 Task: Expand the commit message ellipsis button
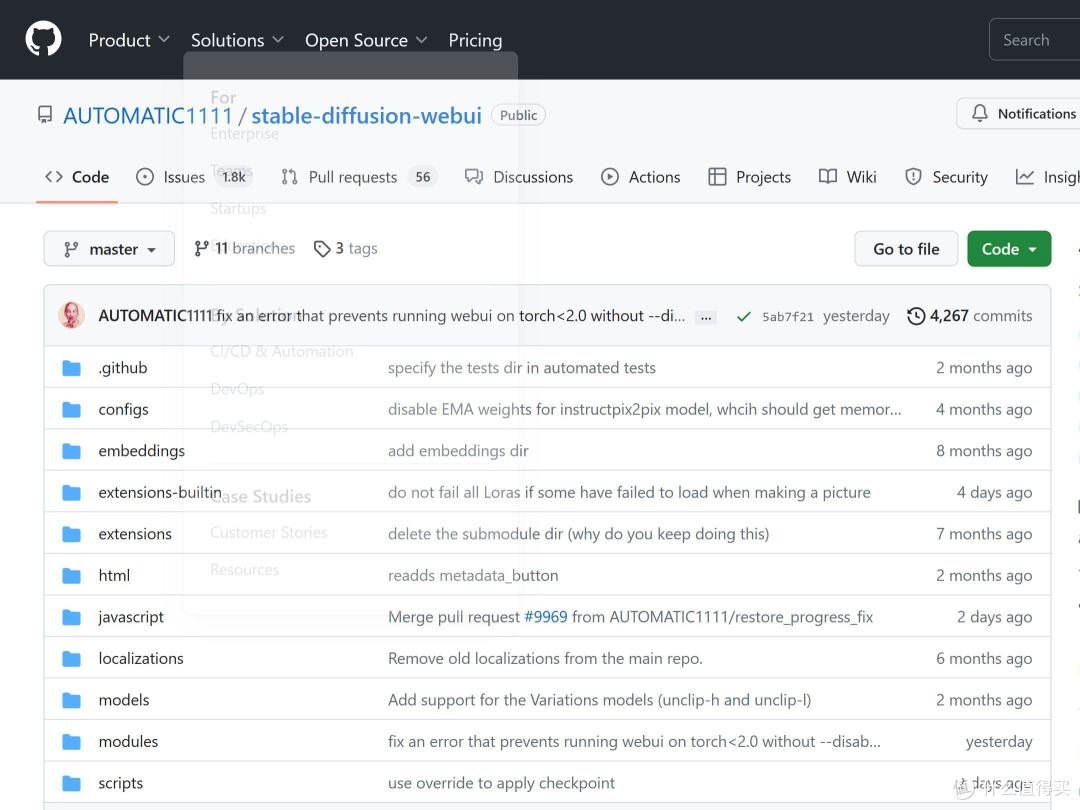[x=706, y=317]
